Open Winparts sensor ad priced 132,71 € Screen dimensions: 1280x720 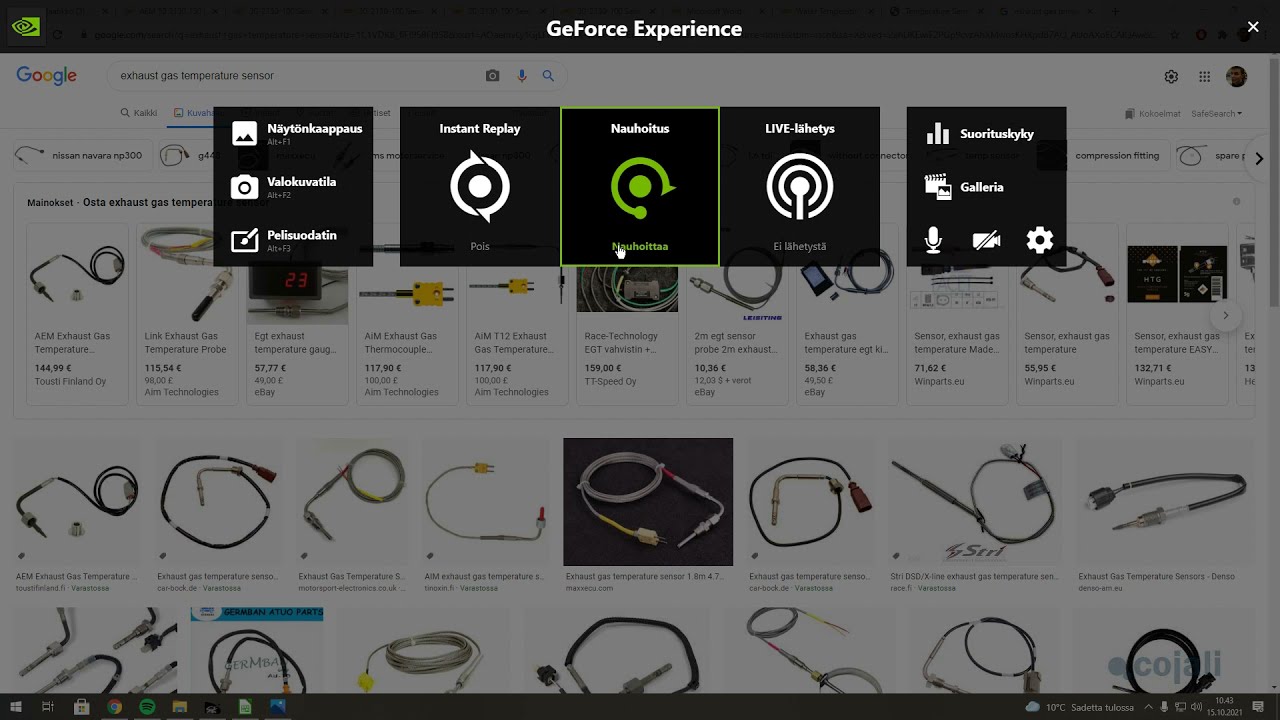(1177, 313)
